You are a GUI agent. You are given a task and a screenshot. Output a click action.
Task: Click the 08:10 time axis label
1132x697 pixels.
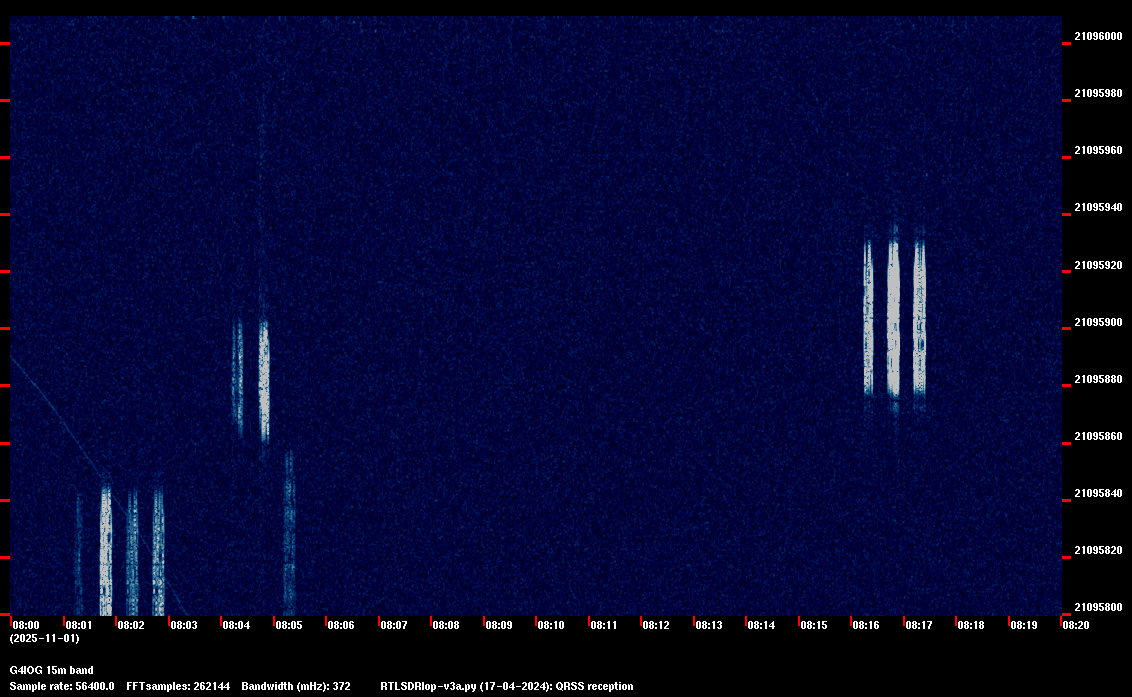552,625
